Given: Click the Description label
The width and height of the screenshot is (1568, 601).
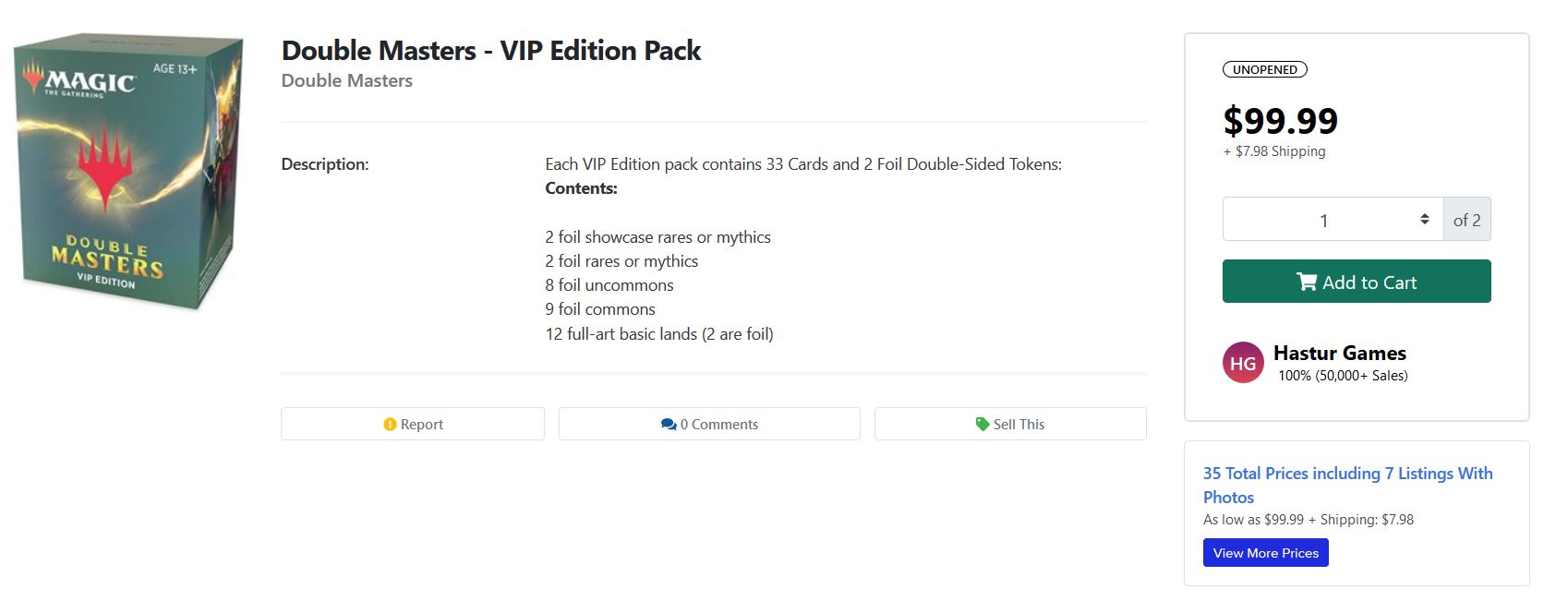Looking at the screenshot, I should [x=324, y=164].
